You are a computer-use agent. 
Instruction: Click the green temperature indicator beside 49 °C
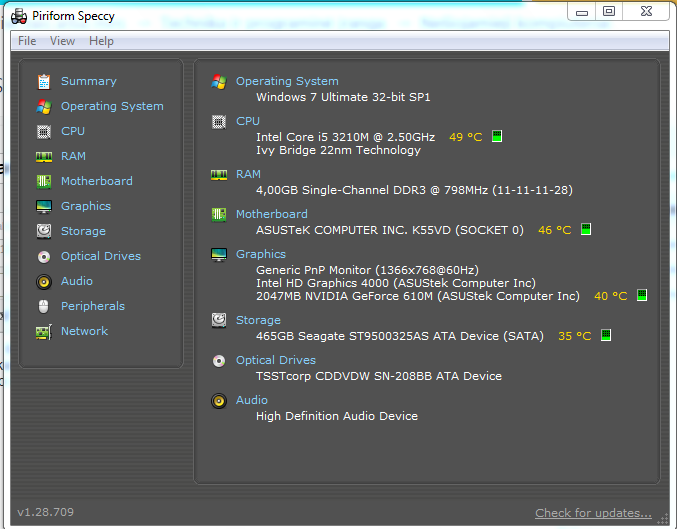[x=497, y=136]
